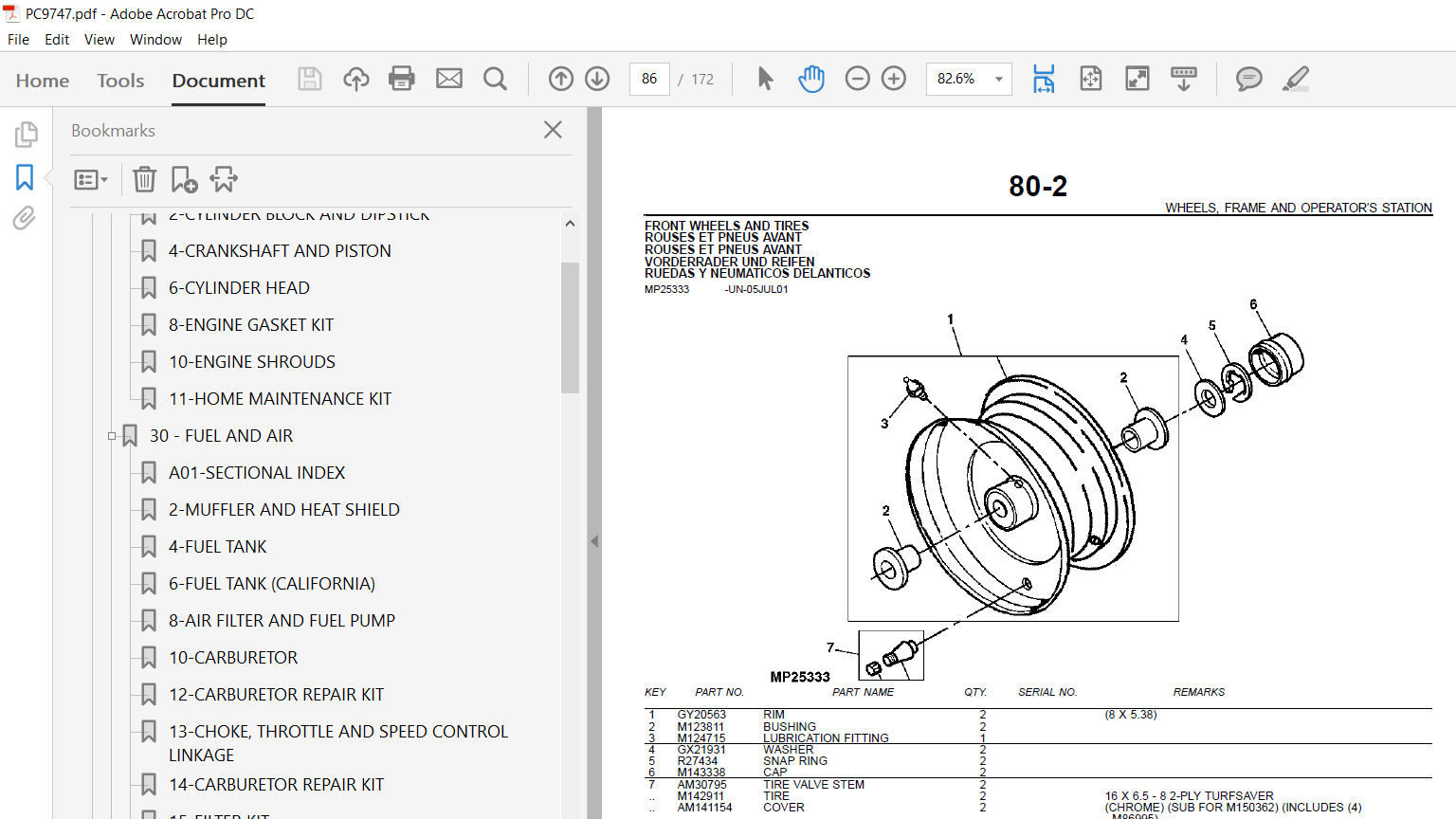Image resolution: width=1456 pixels, height=819 pixels.
Task: Open the search magnifier tool
Action: coord(495,79)
